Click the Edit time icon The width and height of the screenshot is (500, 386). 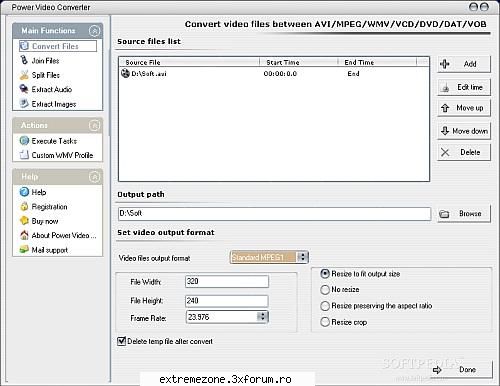(x=445, y=88)
